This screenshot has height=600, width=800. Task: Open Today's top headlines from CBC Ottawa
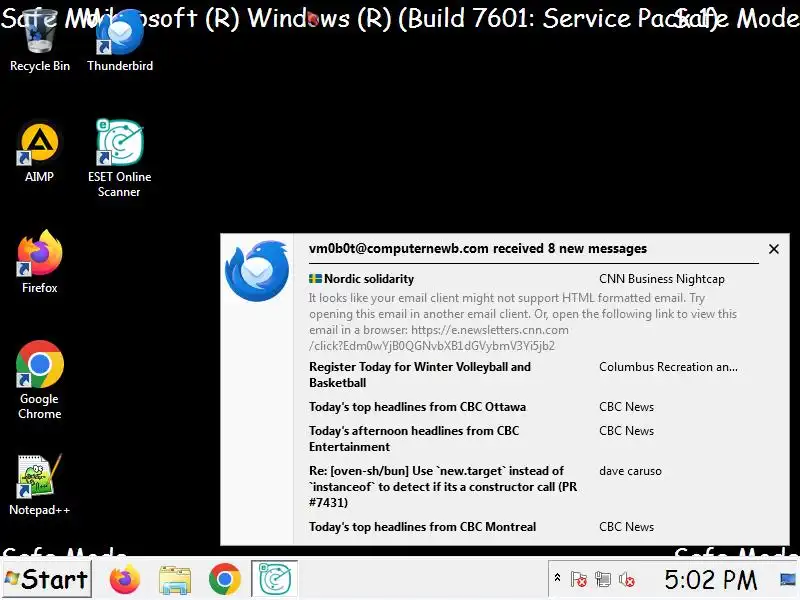point(417,407)
